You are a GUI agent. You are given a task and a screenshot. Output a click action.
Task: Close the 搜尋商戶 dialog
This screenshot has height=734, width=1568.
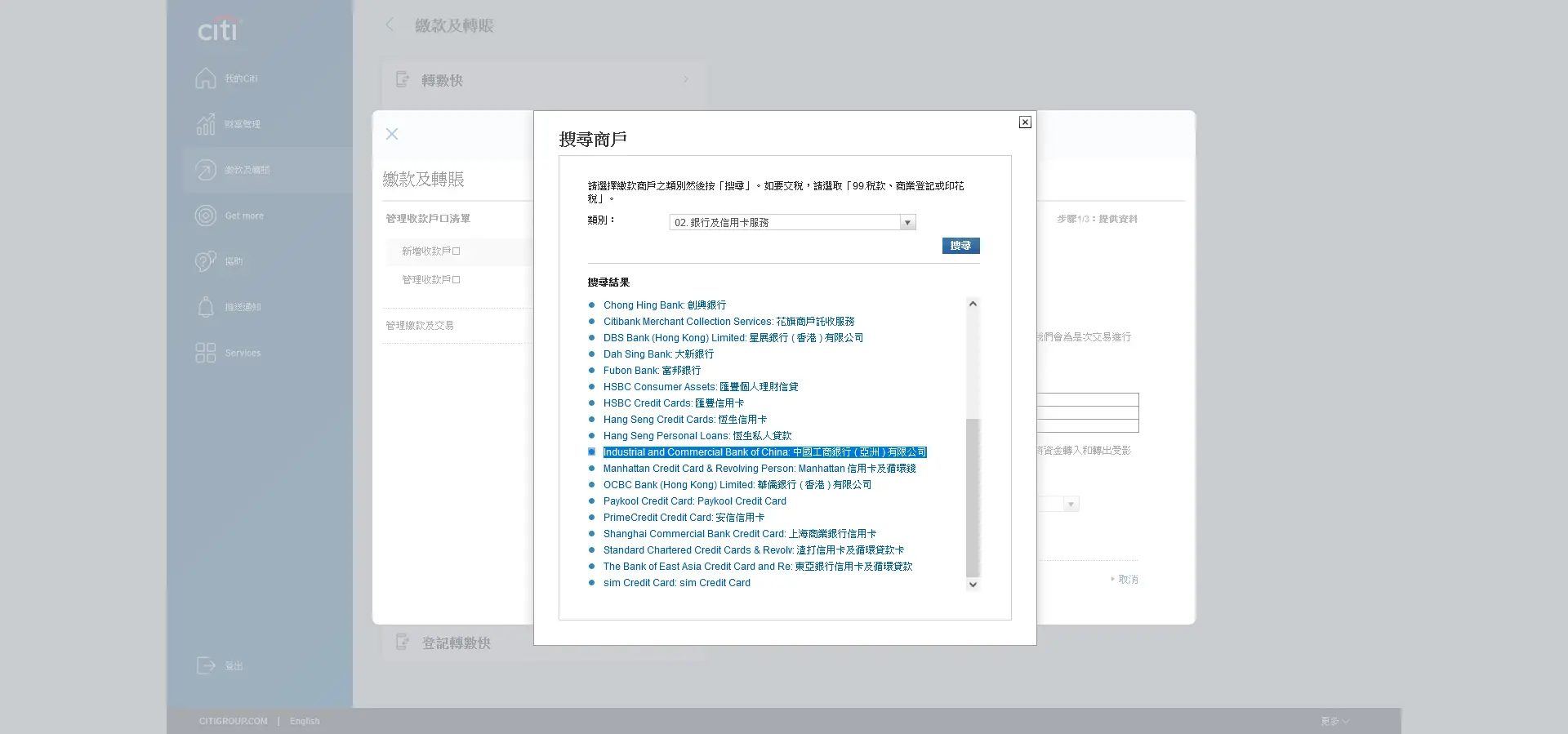tap(1025, 122)
